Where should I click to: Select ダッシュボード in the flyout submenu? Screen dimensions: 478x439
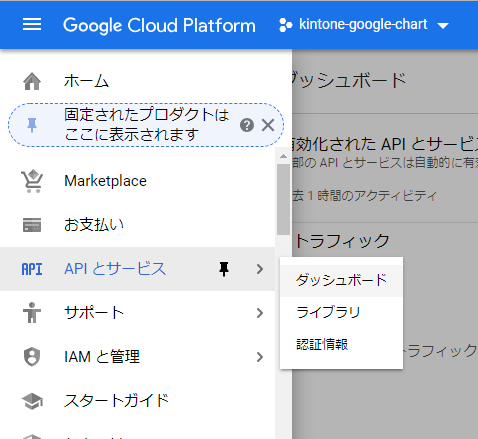point(341,280)
